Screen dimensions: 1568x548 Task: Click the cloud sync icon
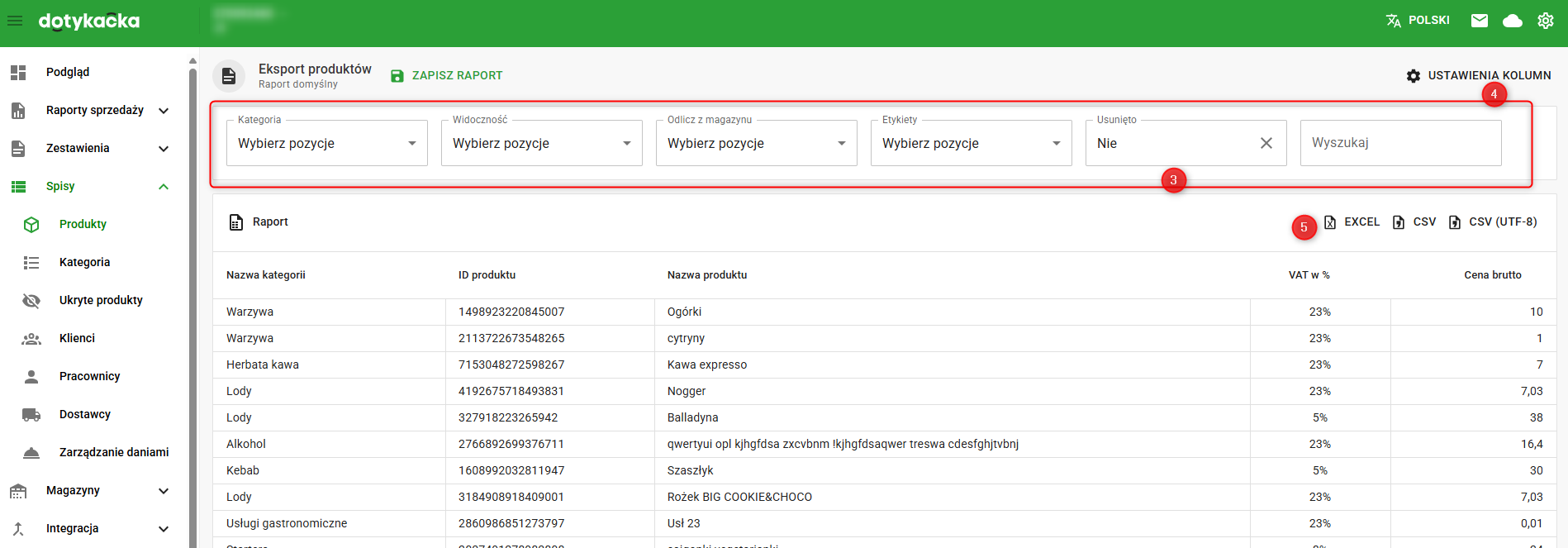1512,21
